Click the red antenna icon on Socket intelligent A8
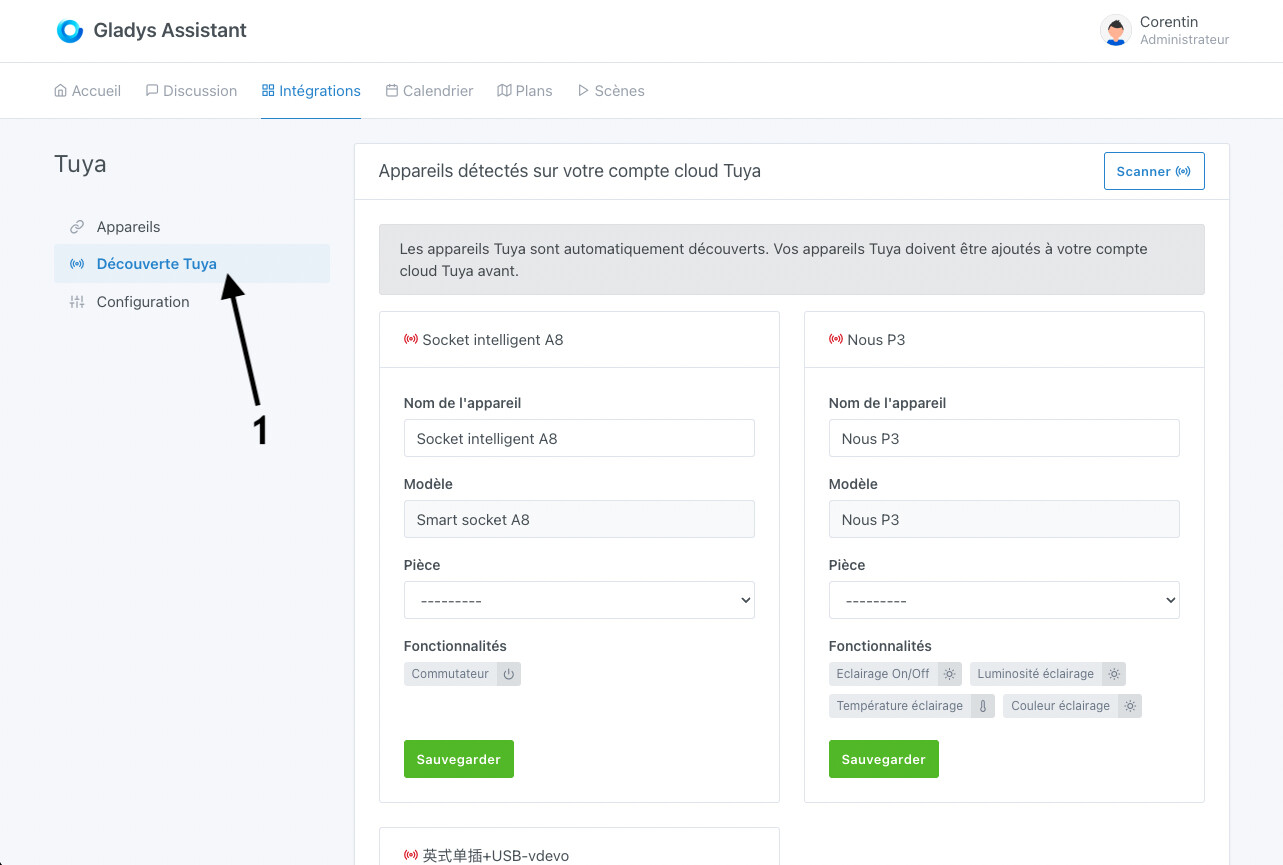The image size is (1283, 865). [411, 339]
